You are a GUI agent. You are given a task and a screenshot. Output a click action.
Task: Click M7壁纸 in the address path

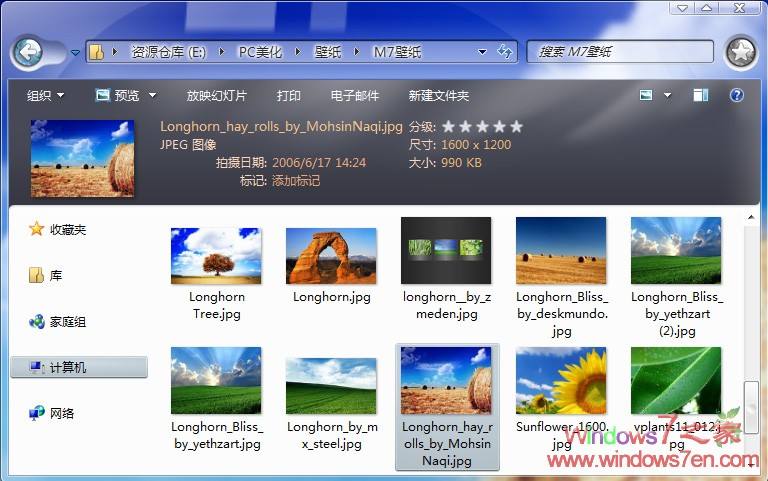[397, 52]
